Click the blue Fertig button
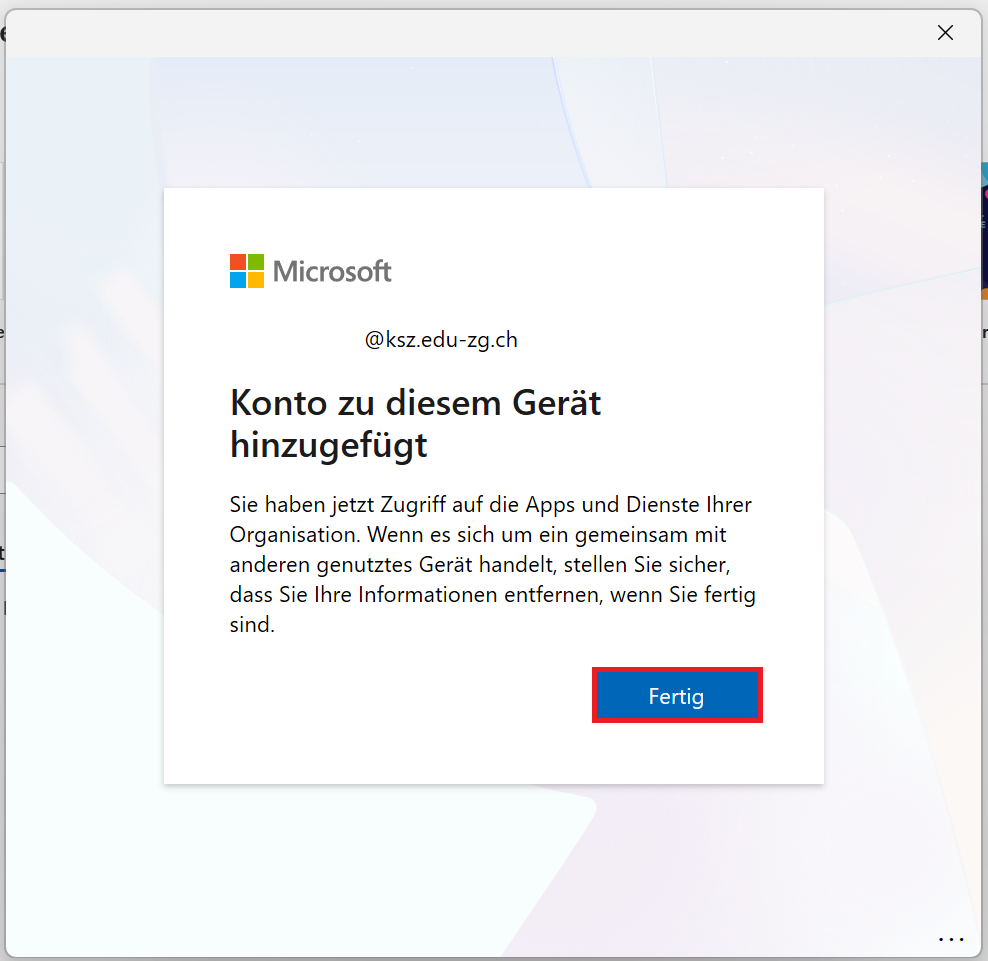 click(x=677, y=696)
